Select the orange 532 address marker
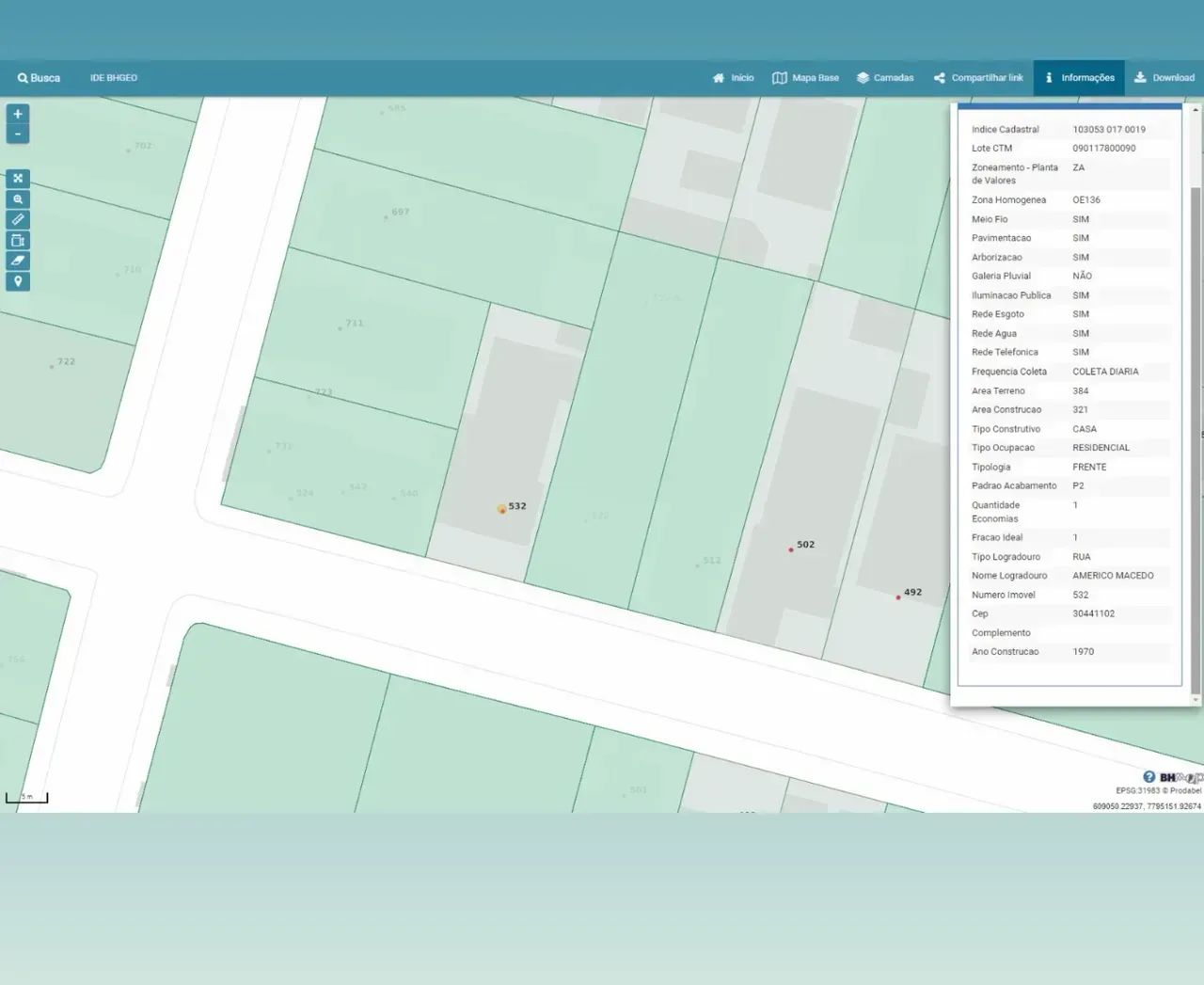This screenshot has width=1204, height=985. (501, 509)
